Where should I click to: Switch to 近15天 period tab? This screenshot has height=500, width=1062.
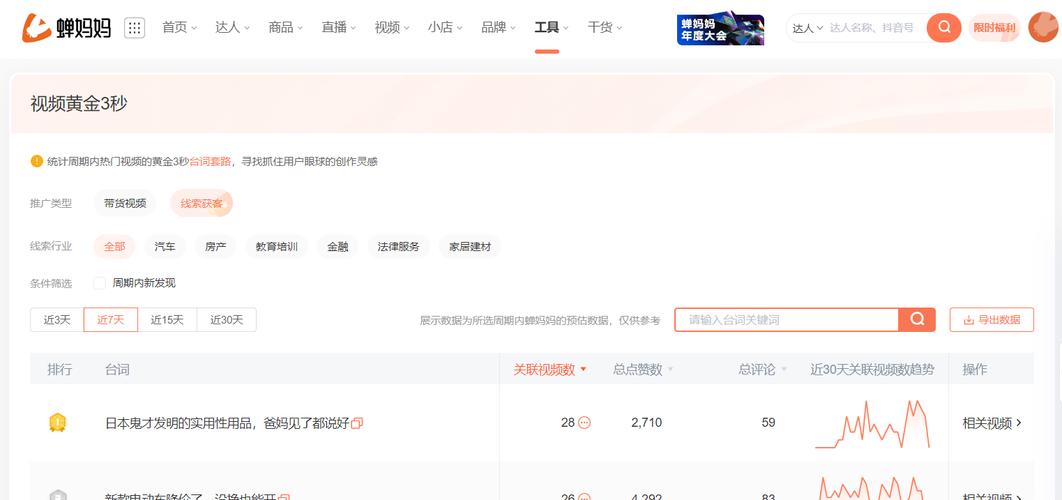point(167,320)
